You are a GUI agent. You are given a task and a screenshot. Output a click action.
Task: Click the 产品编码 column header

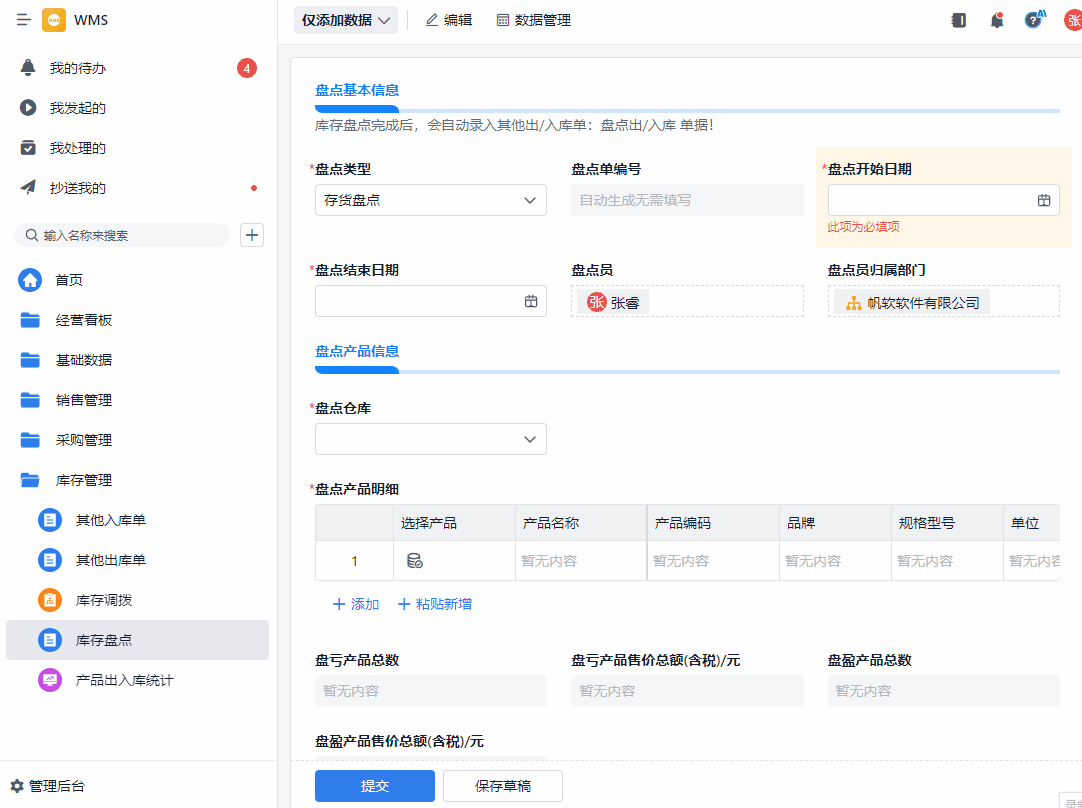[x=714, y=523]
